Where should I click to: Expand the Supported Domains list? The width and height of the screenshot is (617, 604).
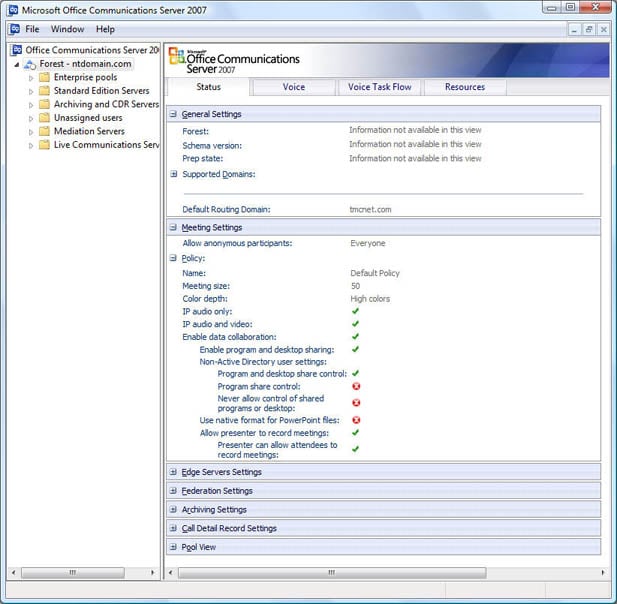[174, 174]
